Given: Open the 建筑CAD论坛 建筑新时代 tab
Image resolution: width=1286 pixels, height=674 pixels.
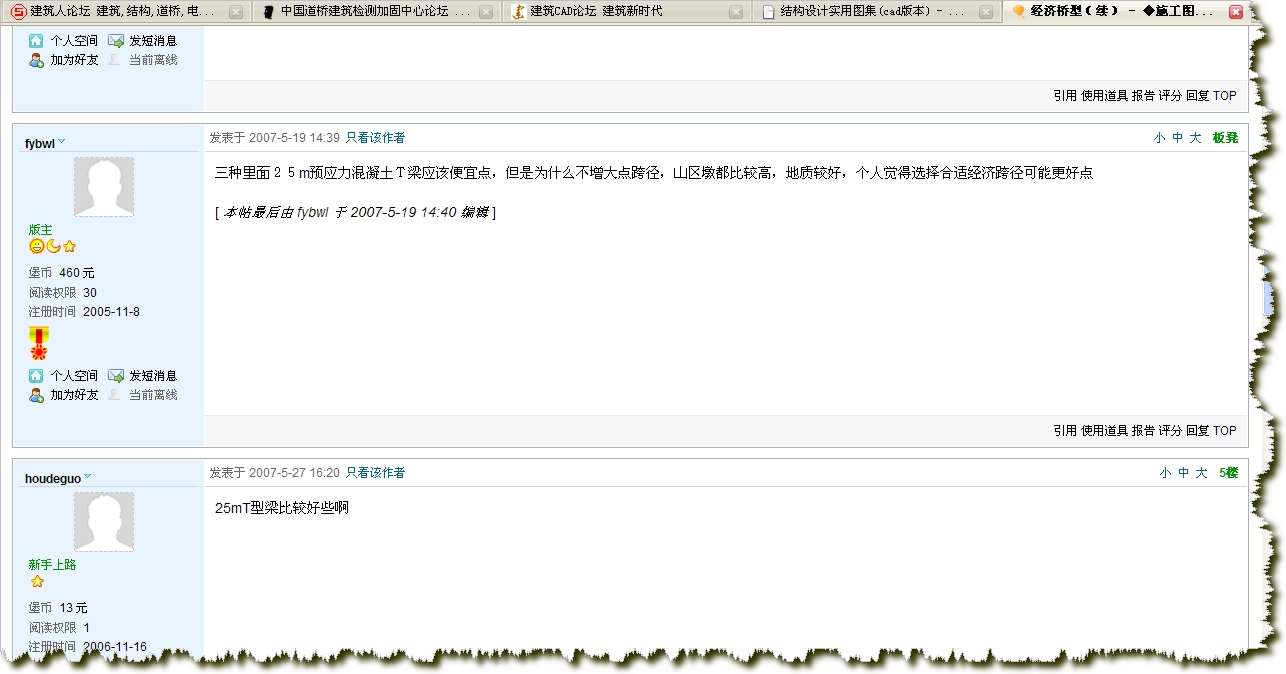Looking at the screenshot, I should click(625, 12).
